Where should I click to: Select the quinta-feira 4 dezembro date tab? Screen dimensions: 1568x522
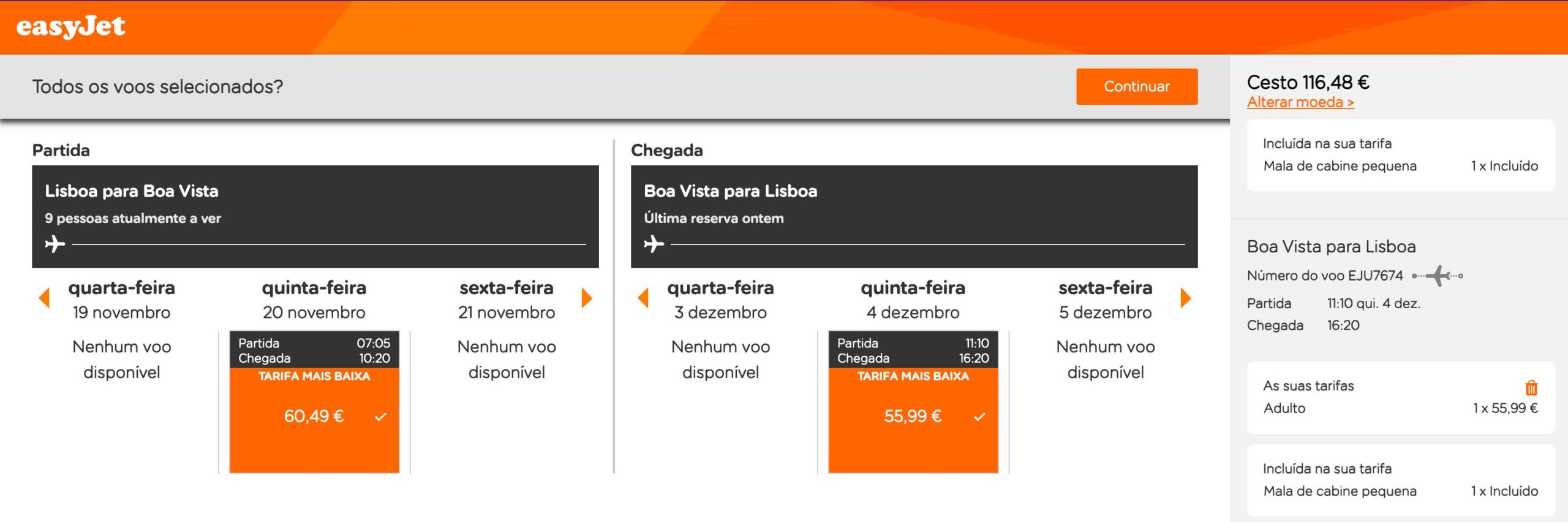[x=913, y=300]
